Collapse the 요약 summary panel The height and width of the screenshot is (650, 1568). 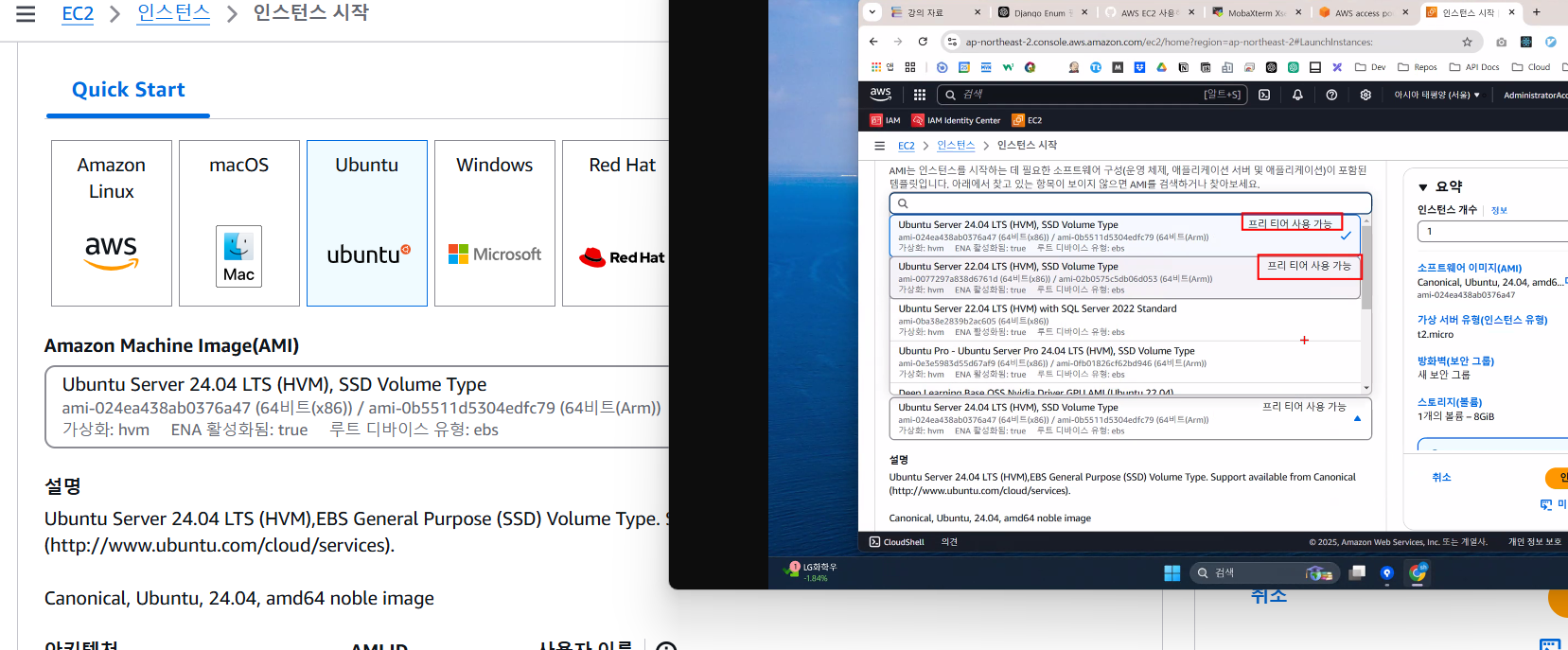pos(1422,187)
